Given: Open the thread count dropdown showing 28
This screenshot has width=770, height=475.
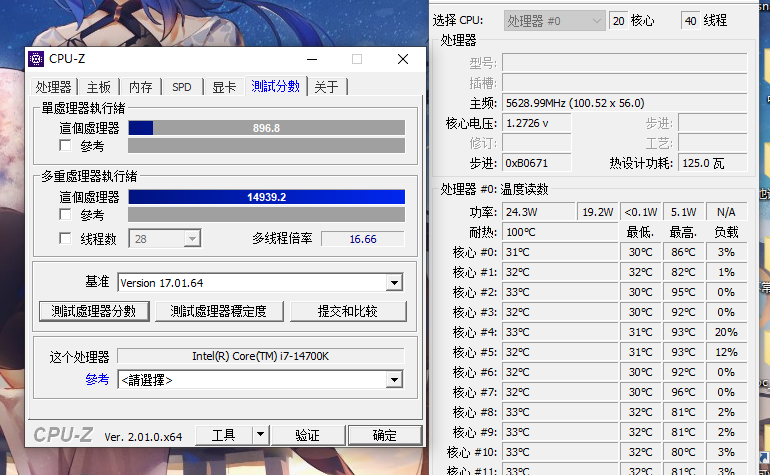Looking at the screenshot, I should (165, 239).
